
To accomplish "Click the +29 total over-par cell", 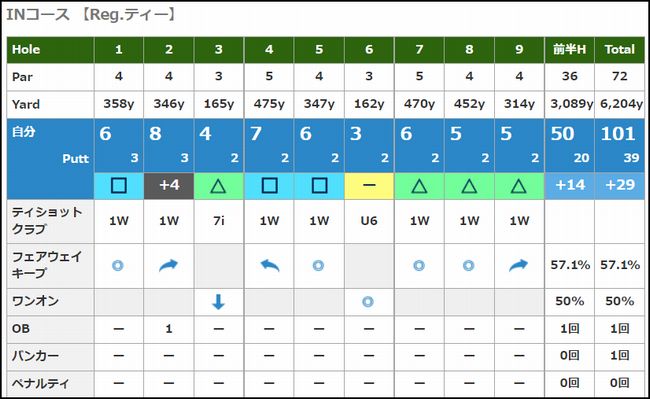I will (x=620, y=185).
